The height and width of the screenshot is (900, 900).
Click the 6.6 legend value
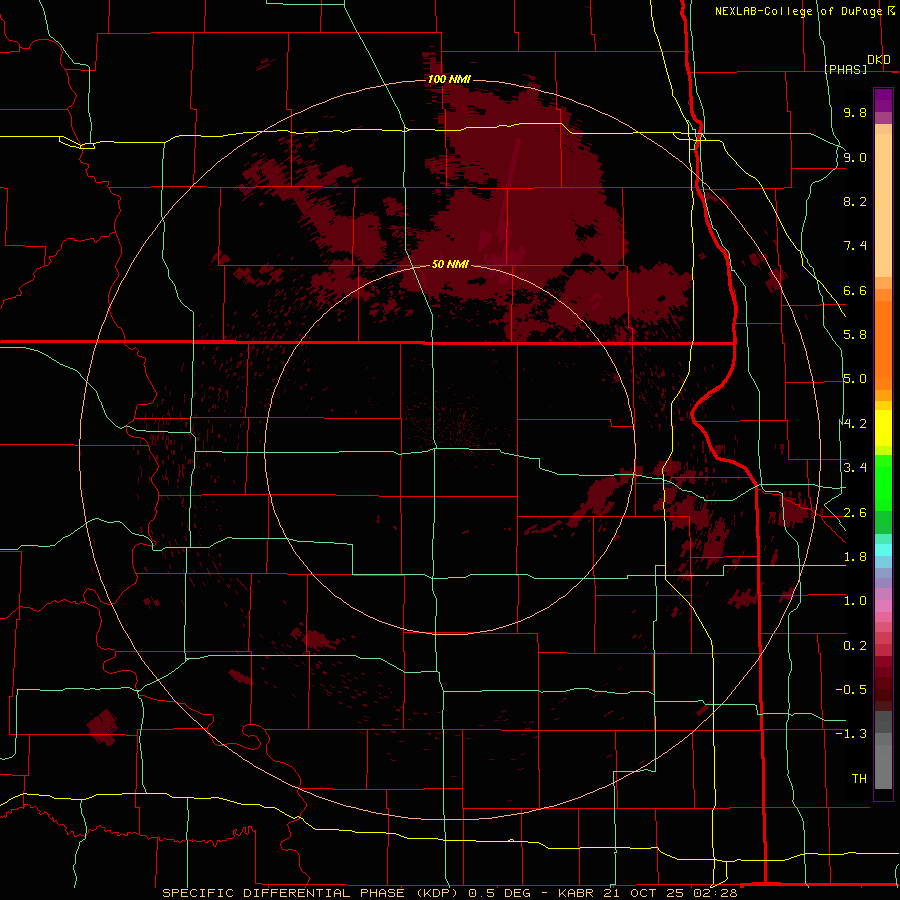coord(855,290)
